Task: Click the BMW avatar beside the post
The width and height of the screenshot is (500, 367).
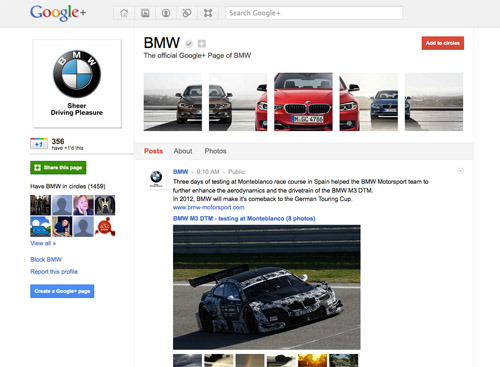Action: click(x=156, y=179)
